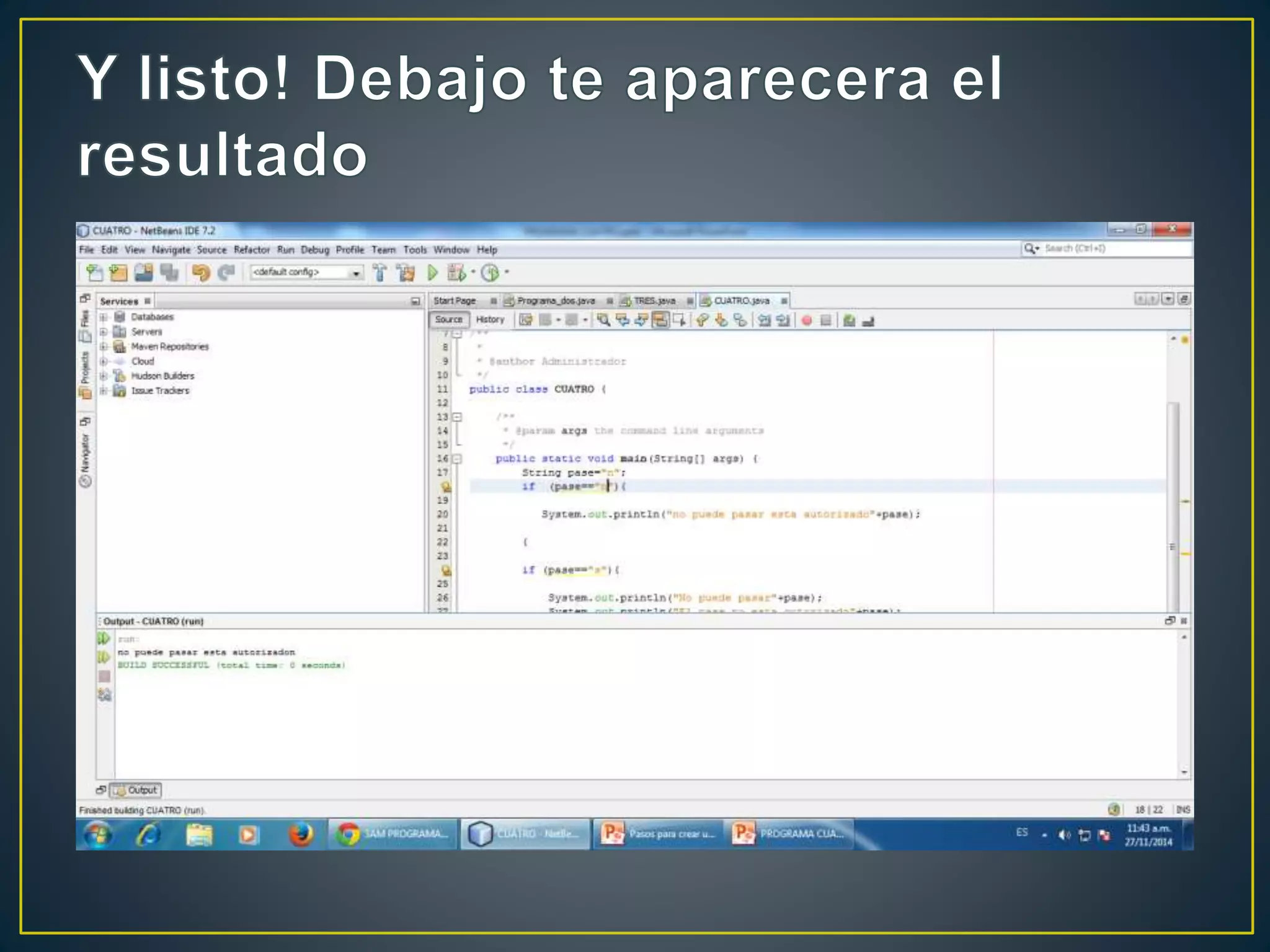Open the Projects side tab
Image resolution: width=1270 pixels, height=952 pixels.
[x=86, y=376]
